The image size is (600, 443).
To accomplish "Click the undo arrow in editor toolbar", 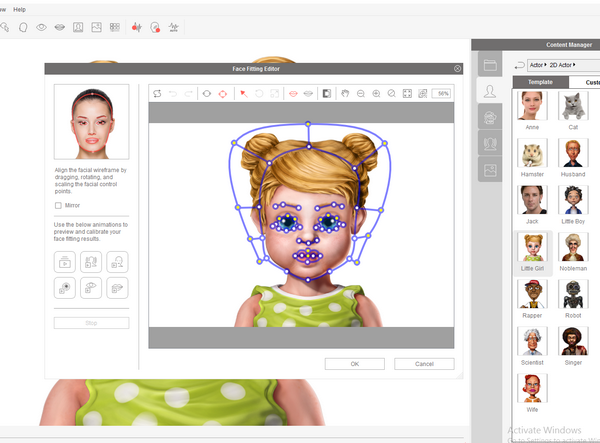I will point(173,93).
